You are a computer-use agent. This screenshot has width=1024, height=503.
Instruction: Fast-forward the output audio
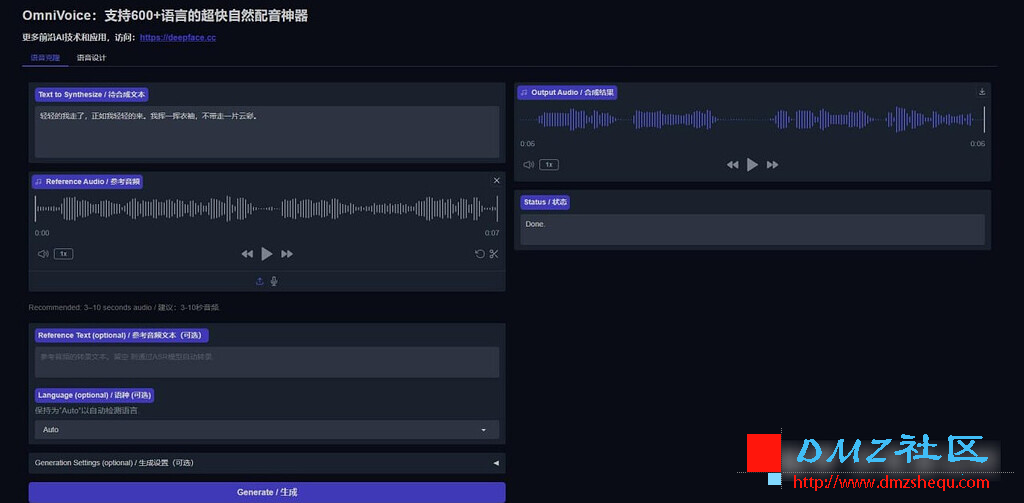(773, 165)
